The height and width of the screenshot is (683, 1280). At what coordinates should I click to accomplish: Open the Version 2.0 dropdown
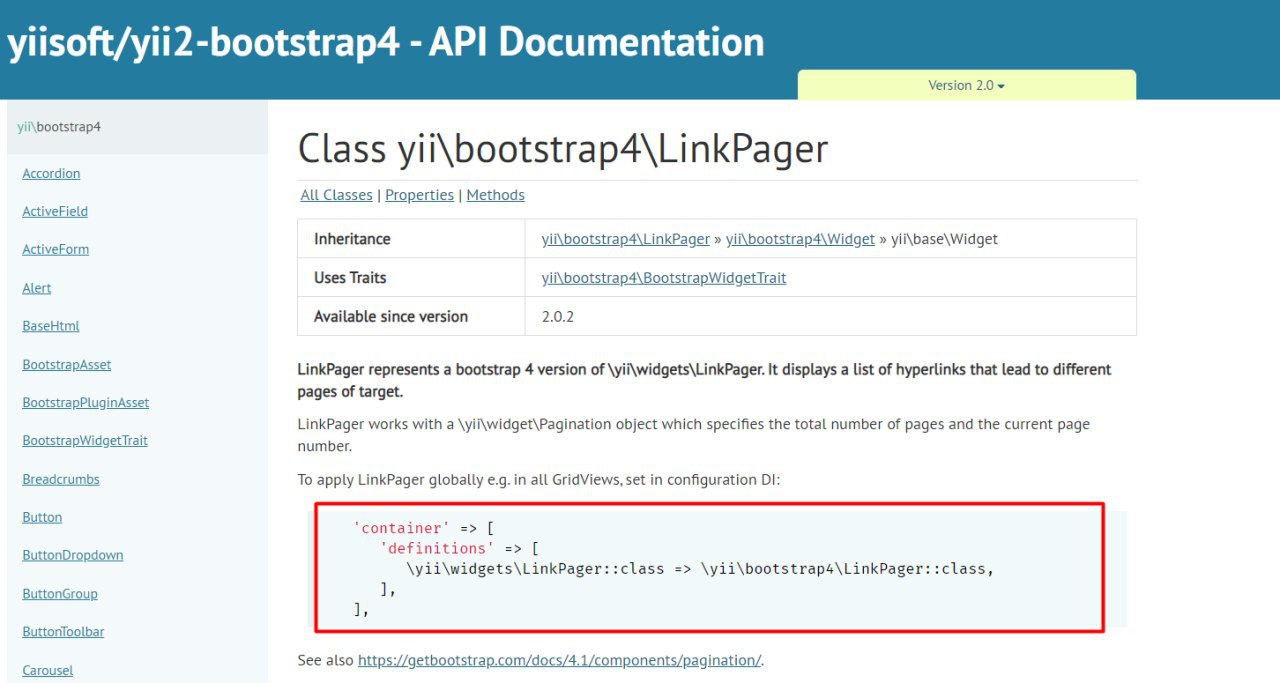tap(966, 85)
